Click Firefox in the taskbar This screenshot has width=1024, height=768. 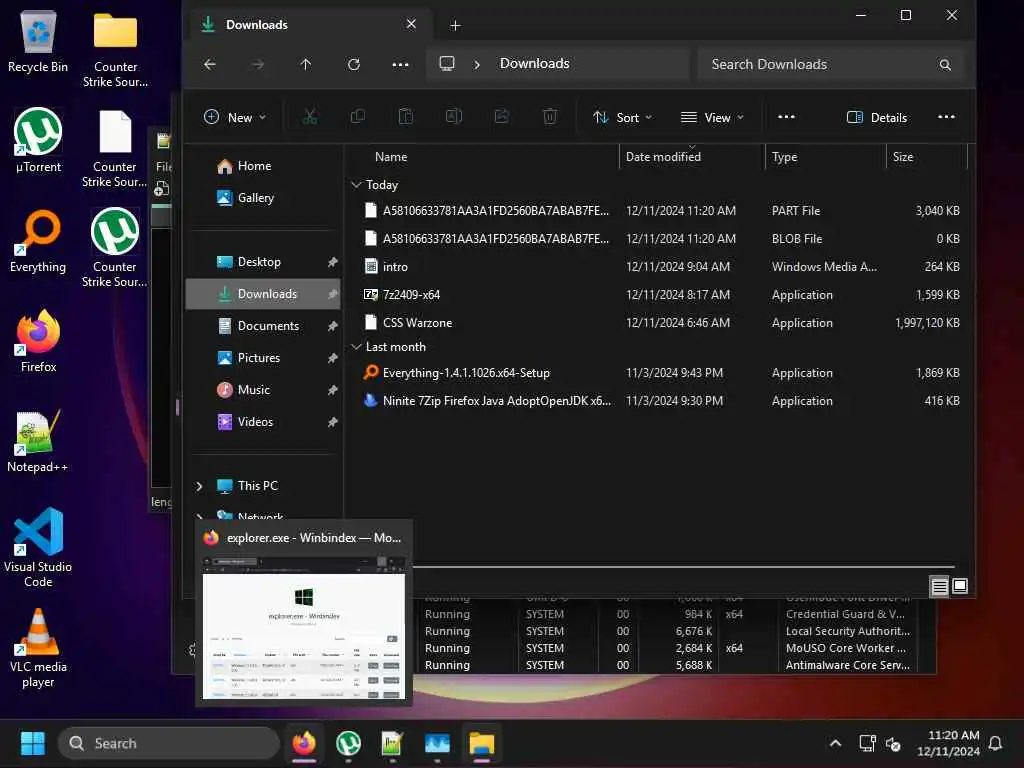(304, 743)
